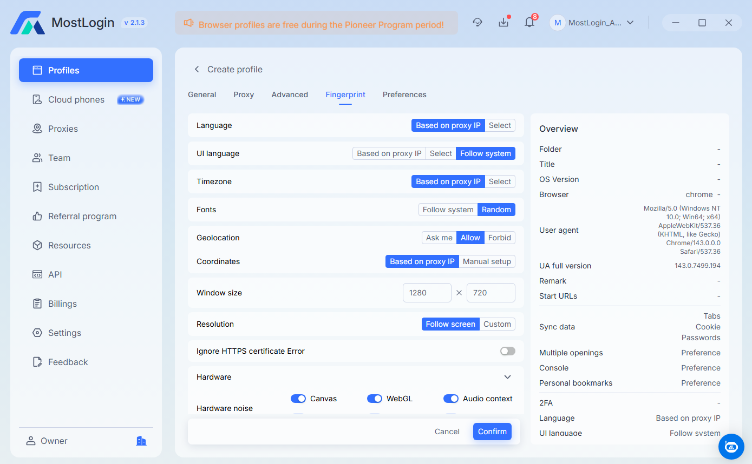
Task: Click the download icon in header
Action: (504, 22)
